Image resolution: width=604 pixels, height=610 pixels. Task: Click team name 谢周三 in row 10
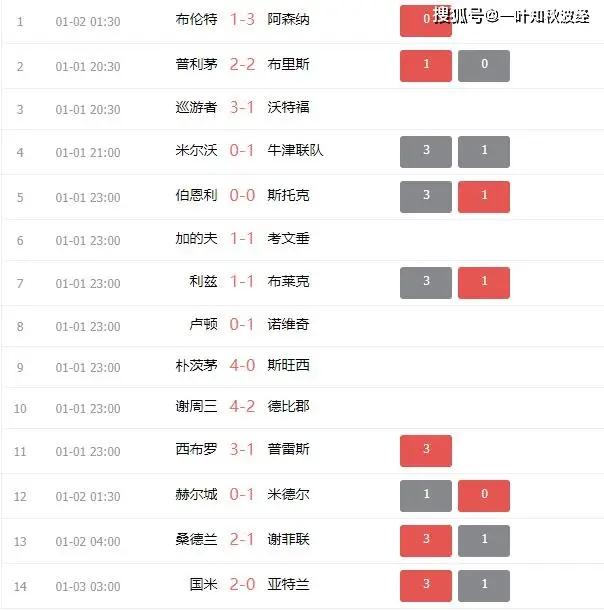click(196, 407)
